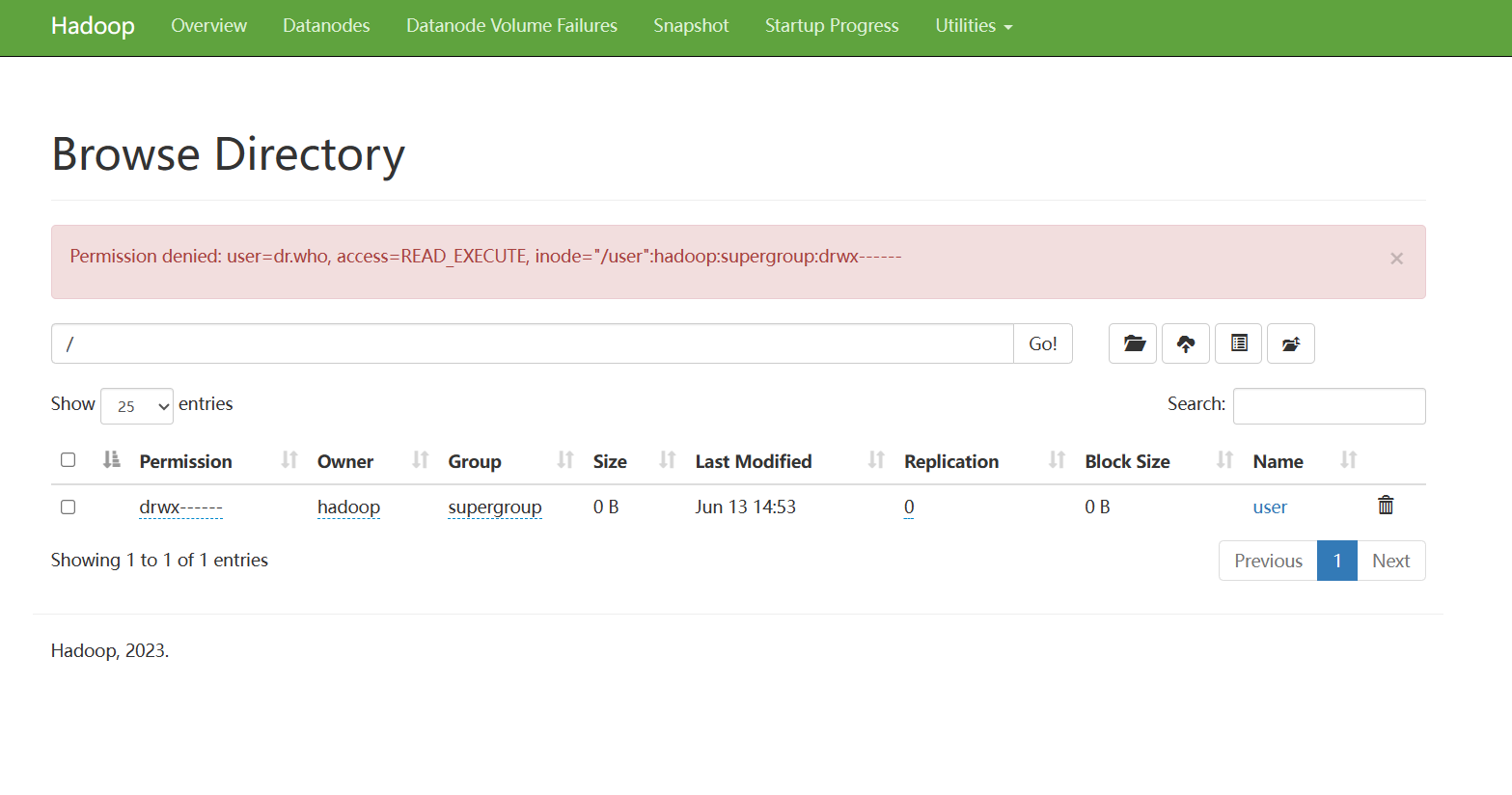Check the checkbox for the user row

[x=68, y=507]
